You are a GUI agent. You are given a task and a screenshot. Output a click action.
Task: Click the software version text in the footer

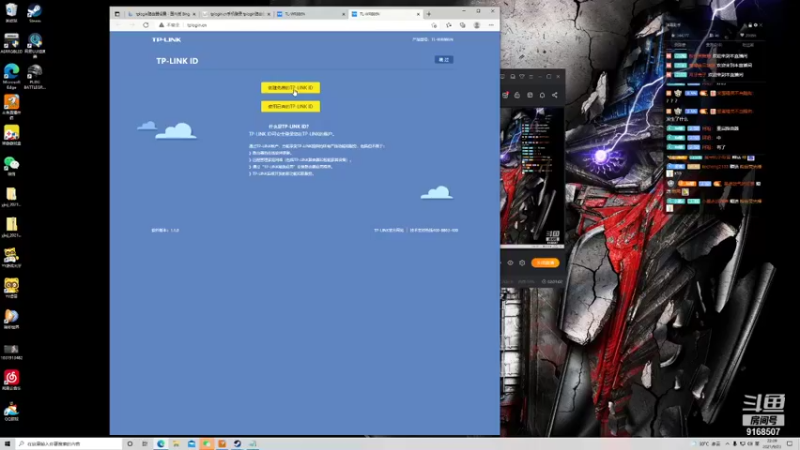(165, 230)
